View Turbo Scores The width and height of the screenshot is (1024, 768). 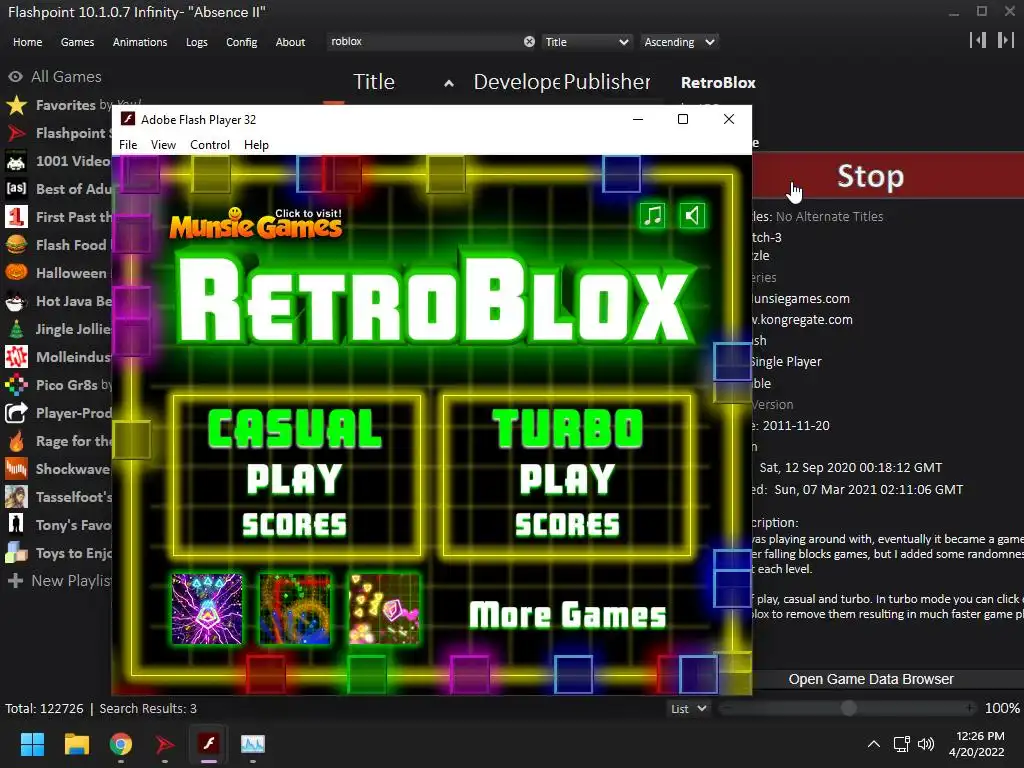(568, 524)
